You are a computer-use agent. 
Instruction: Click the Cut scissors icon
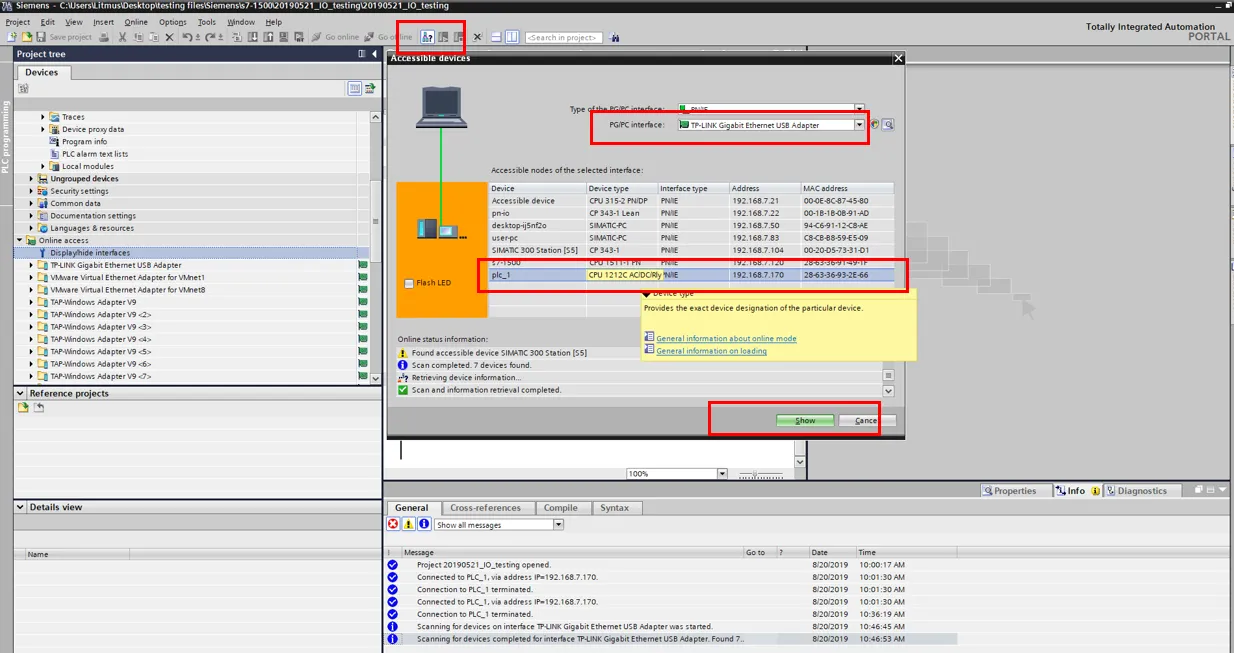tap(122, 37)
